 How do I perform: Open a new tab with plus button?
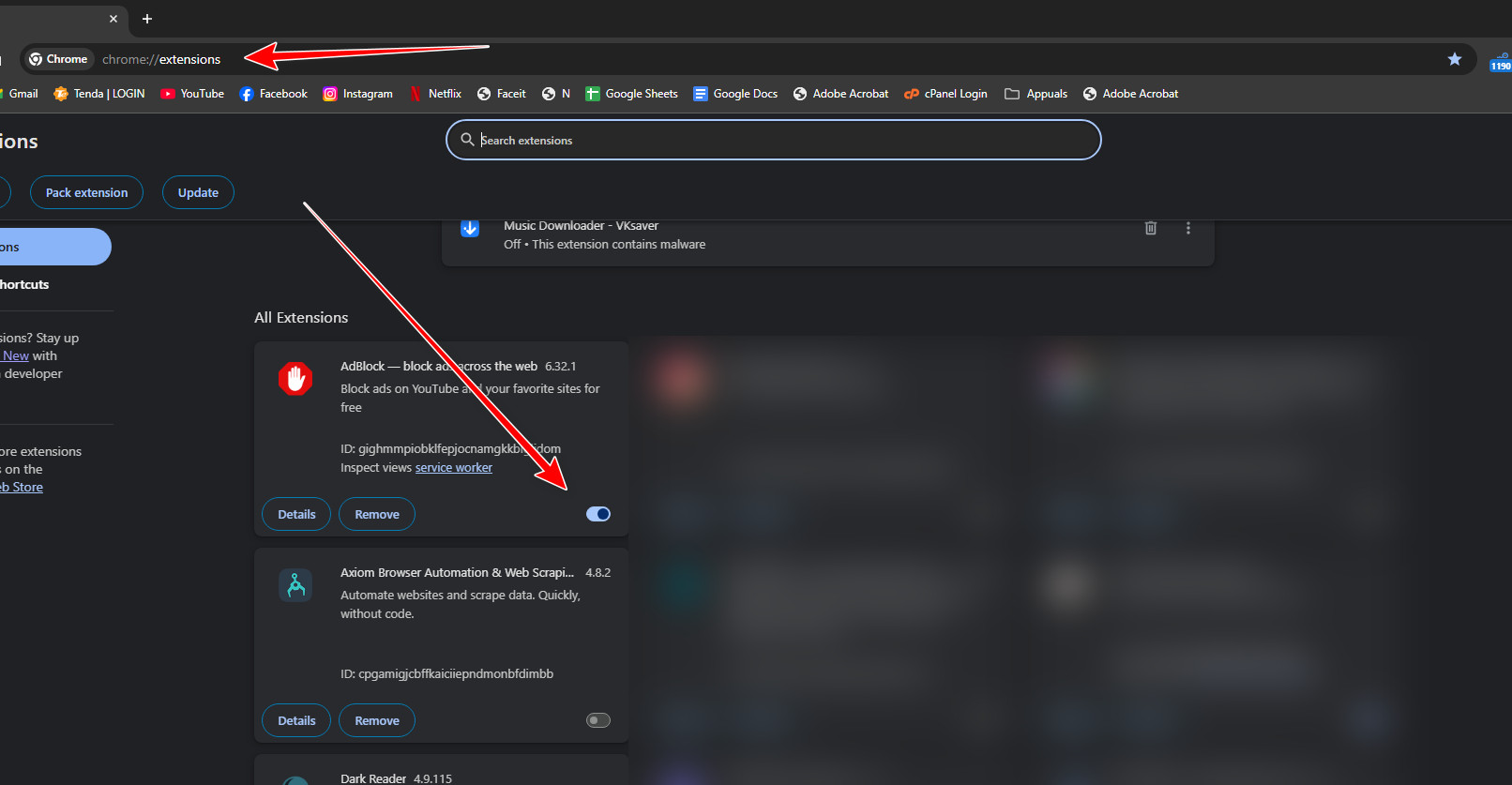tap(147, 19)
